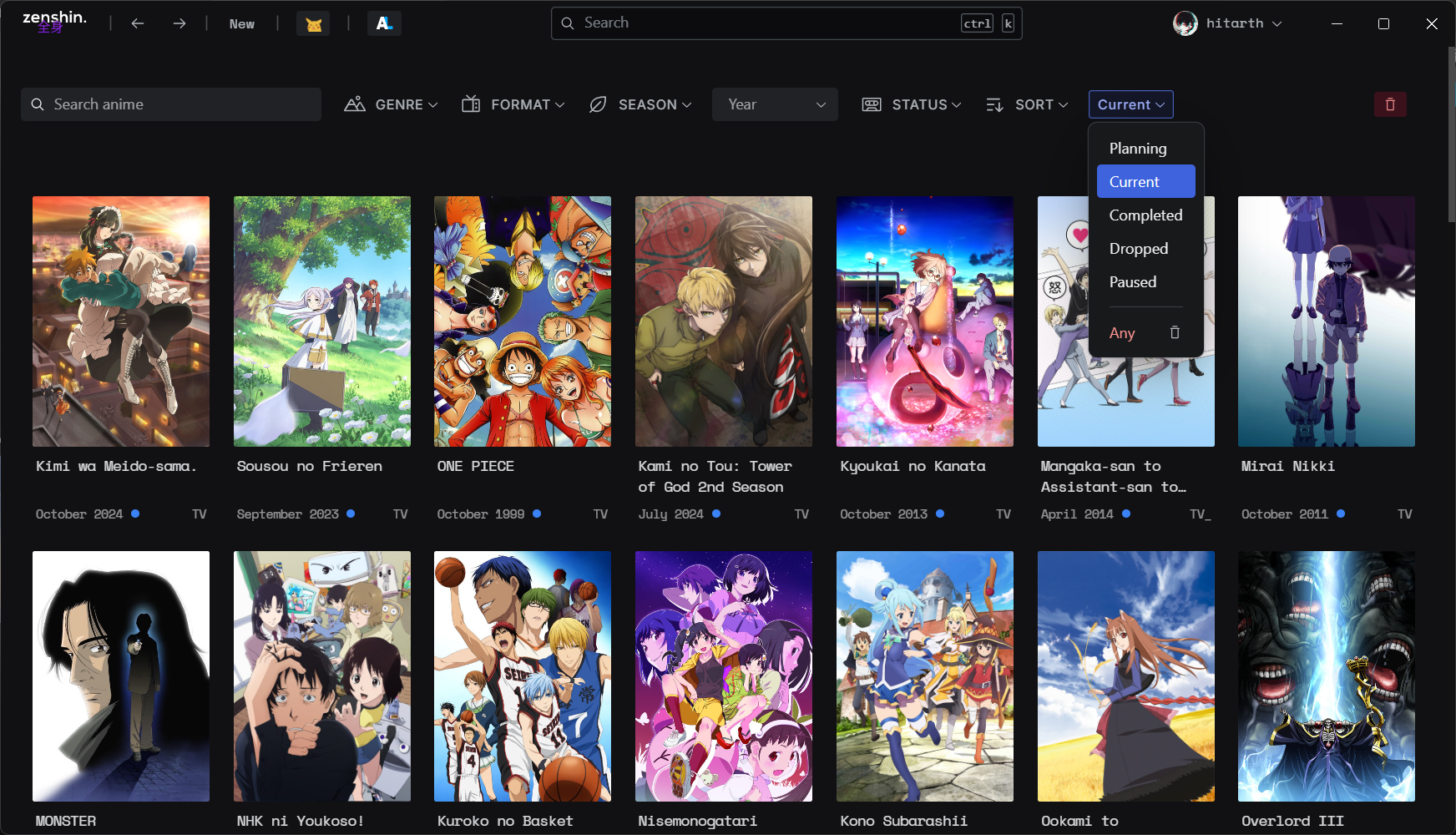Open the ONE PIECE cover thumbnail
The image size is (1456, 835).
pyautogui.click(x=523, y=321)
